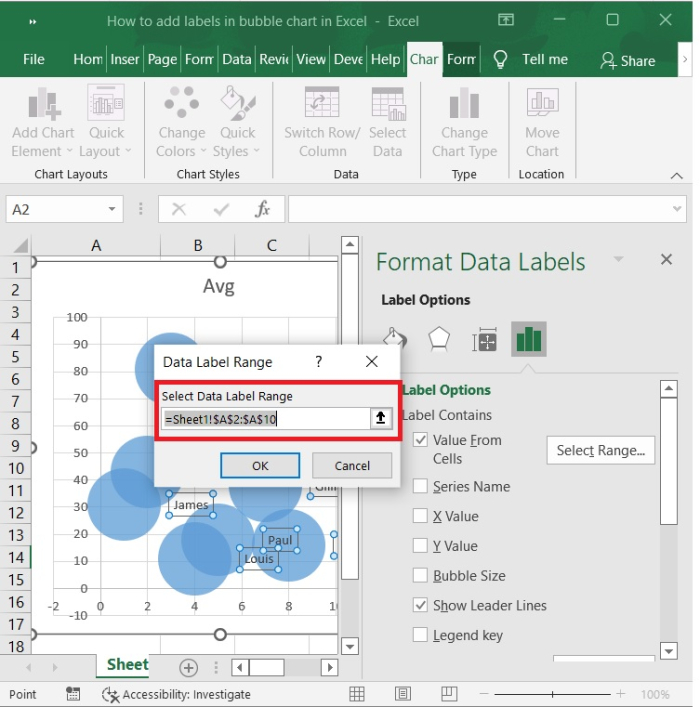700x707 pixels.
Task: Click the Select Data icon
Action: pyautogui.click(x=388, y=103)
